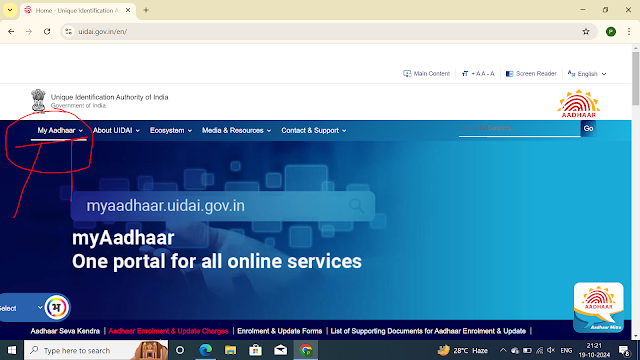640x360 pixels.
Task: Expand the My Aadhaar menu
Action: point(60,130)
